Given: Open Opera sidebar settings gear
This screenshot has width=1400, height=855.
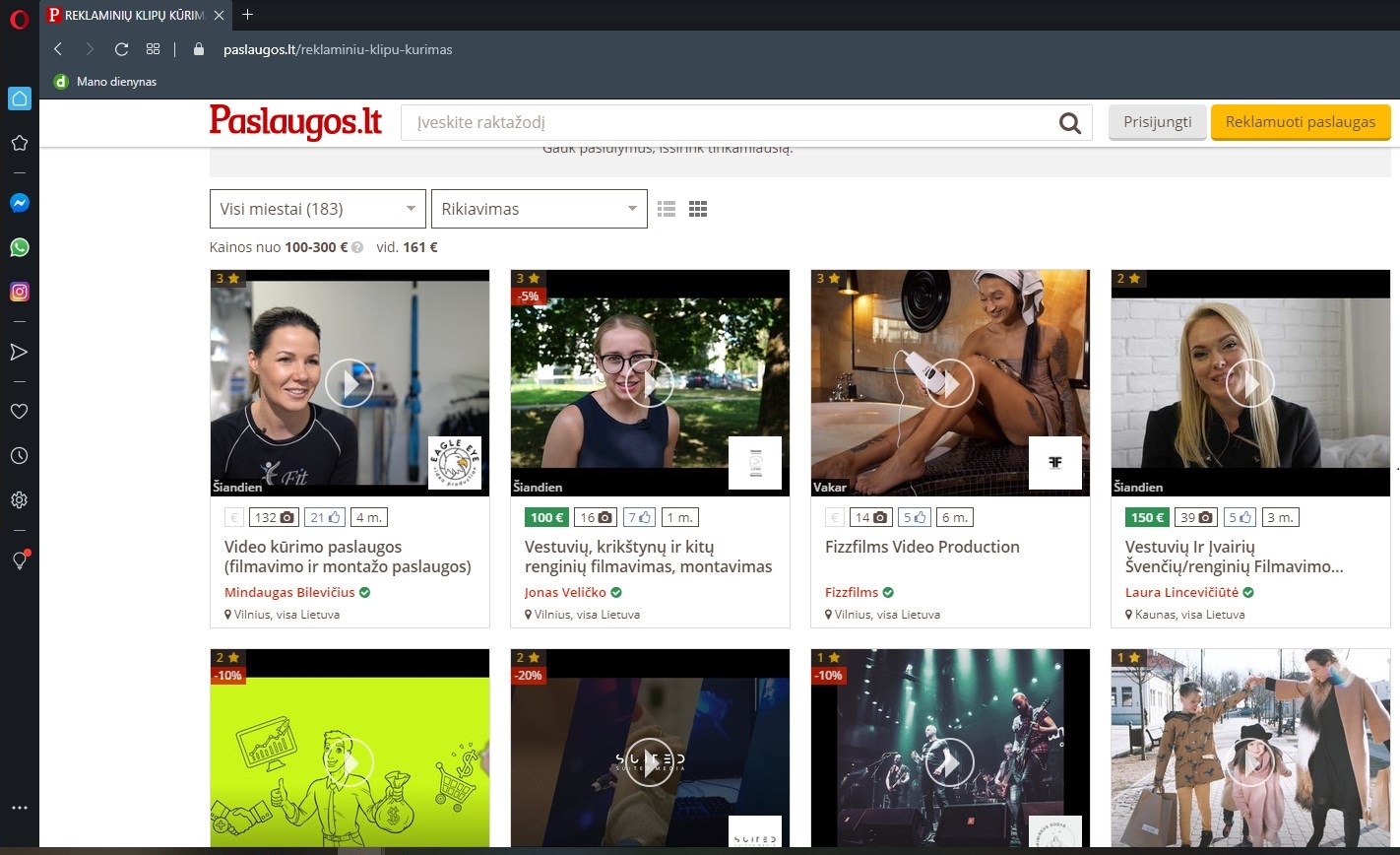Looking at the screenshot, I should pos(19,500).
